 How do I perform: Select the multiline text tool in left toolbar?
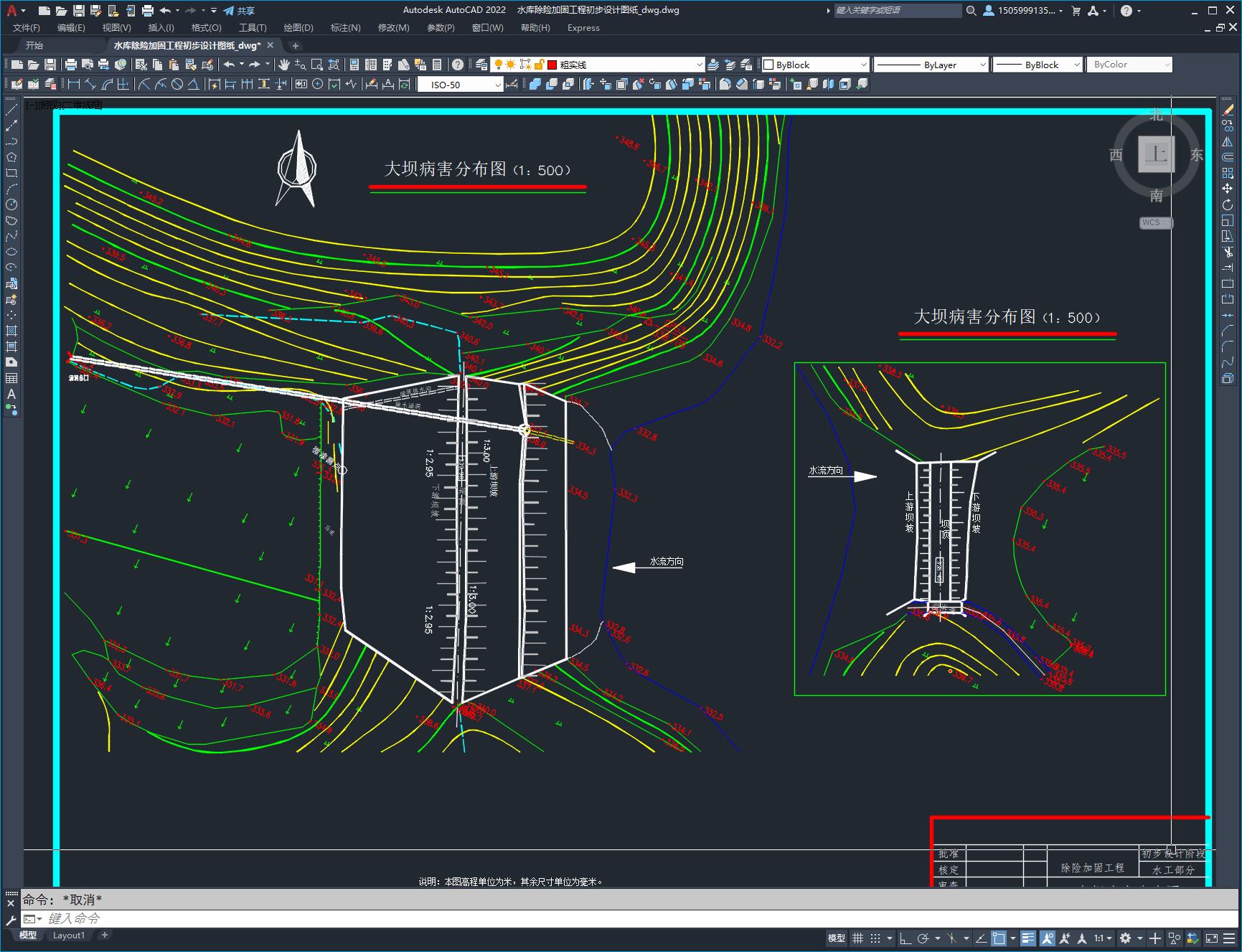coord(11,394)
